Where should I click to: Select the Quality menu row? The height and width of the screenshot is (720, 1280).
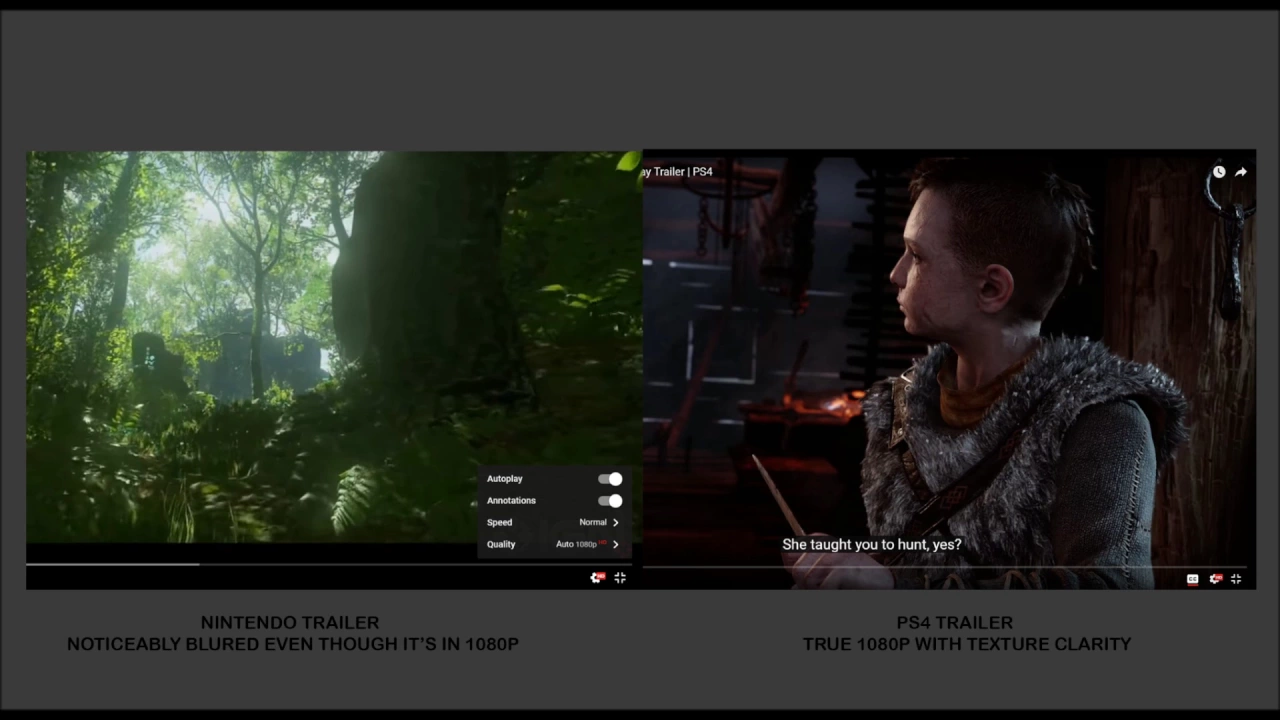pyautogui.click(x=554, y=545)
